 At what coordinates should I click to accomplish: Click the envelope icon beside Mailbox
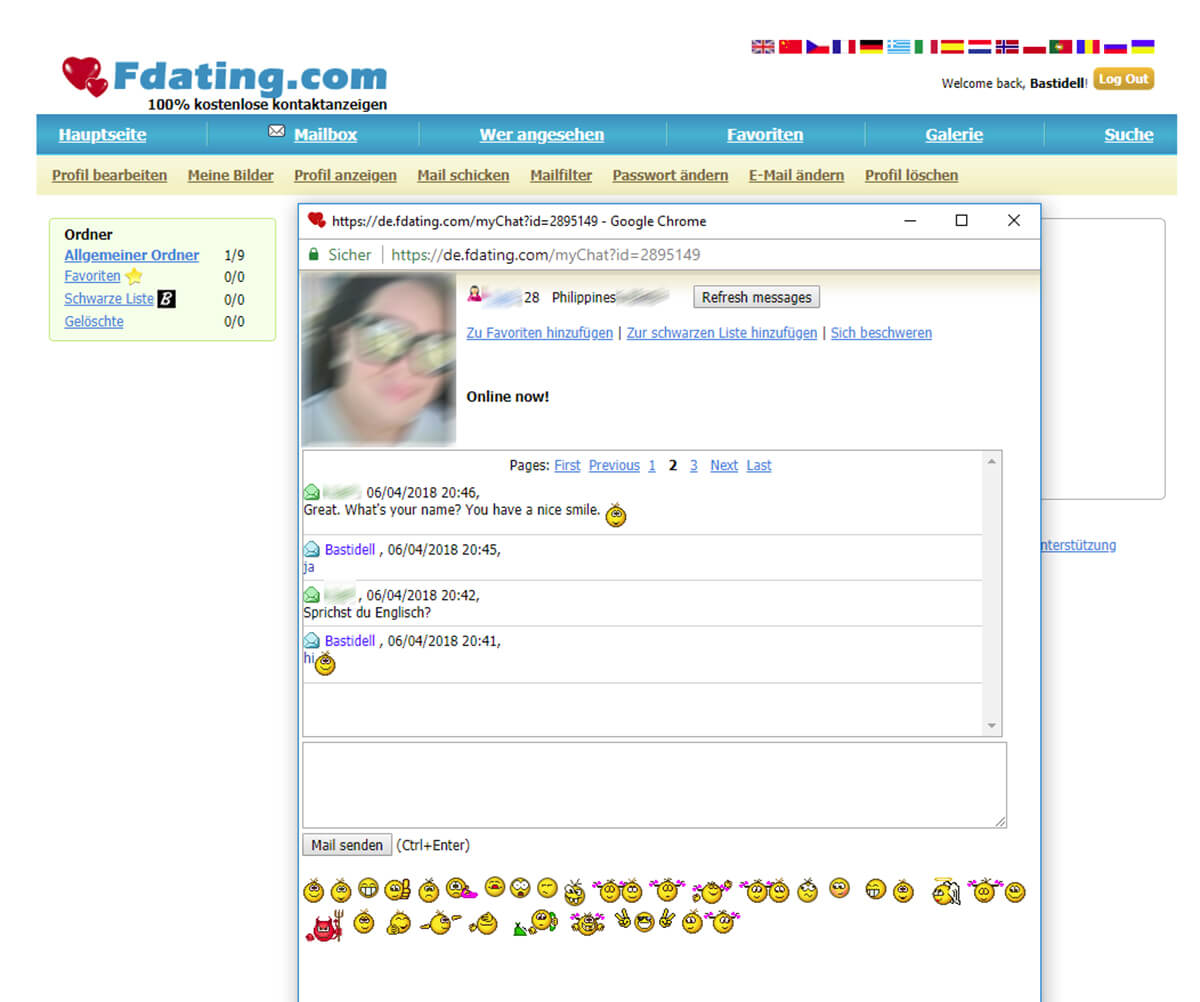click(x=277, y=131)
